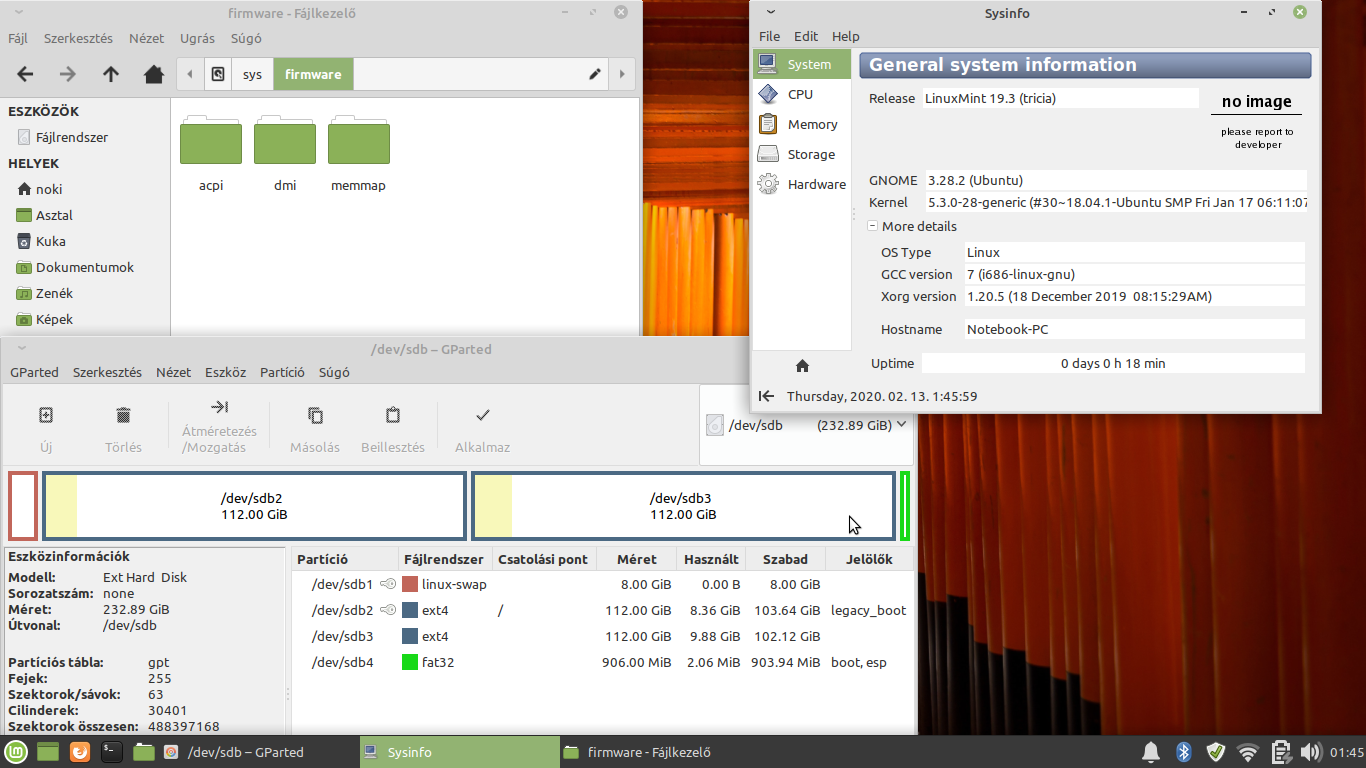Select System in the Sysinfo sidebar
This screenshot has width=1366, height=768.
[802, 64]
